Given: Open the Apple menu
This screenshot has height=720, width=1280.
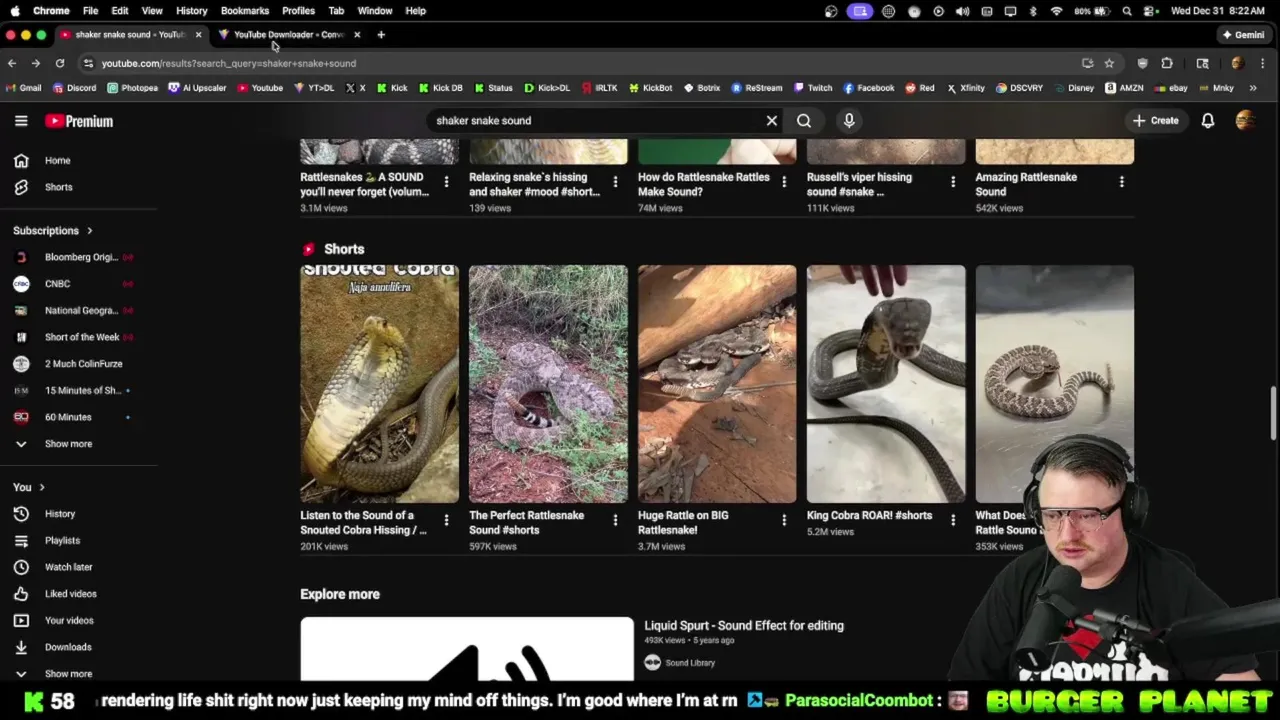Looking at the screenshot, I should [15, 11].
